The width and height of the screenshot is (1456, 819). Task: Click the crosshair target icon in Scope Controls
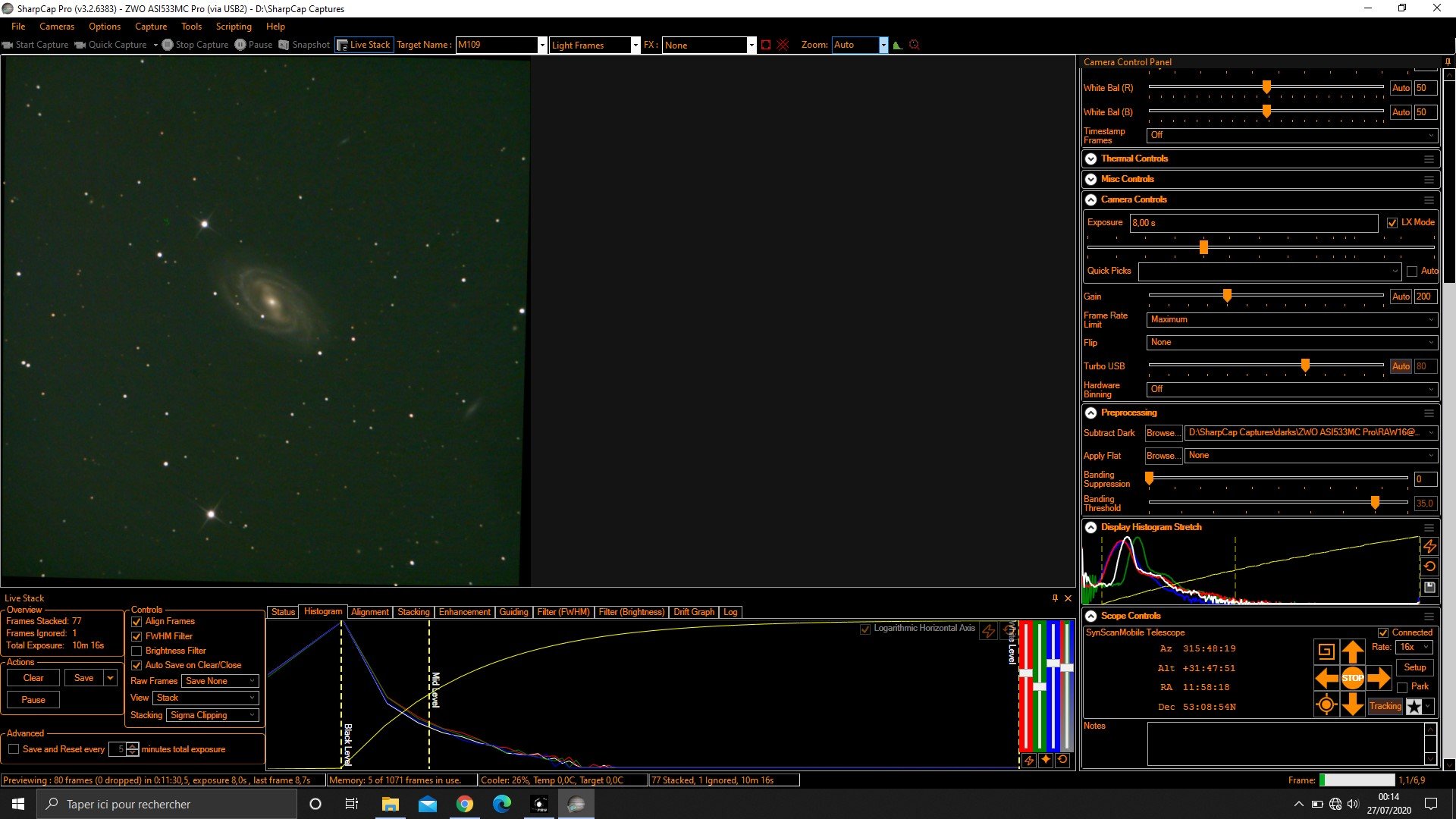tap(1326, 705)
